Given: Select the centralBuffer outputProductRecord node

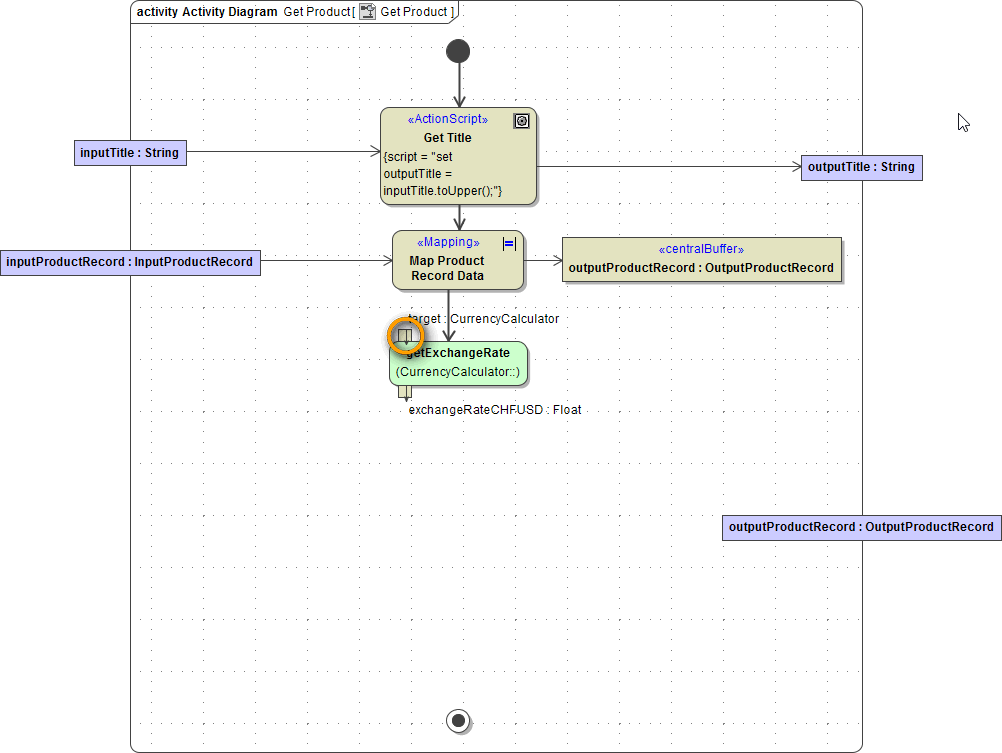Looking at the screenshot, I should [701, 260].
